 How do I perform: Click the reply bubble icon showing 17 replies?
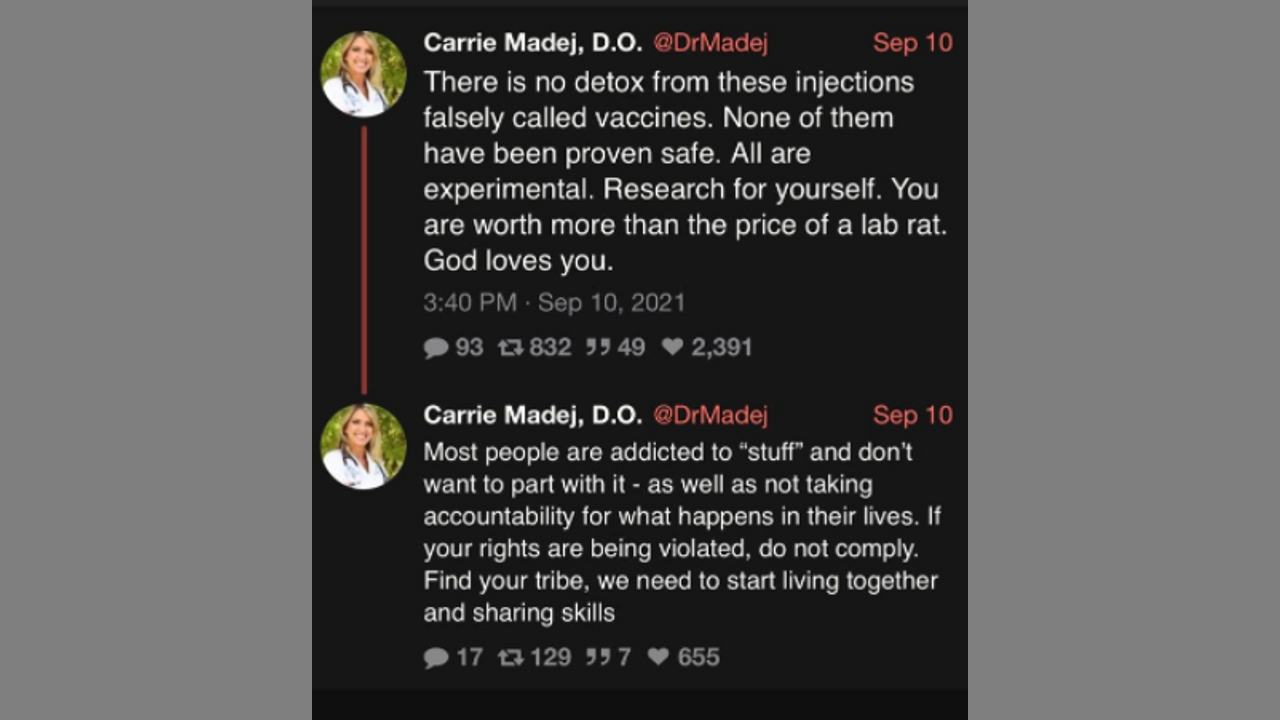(436, 657)
